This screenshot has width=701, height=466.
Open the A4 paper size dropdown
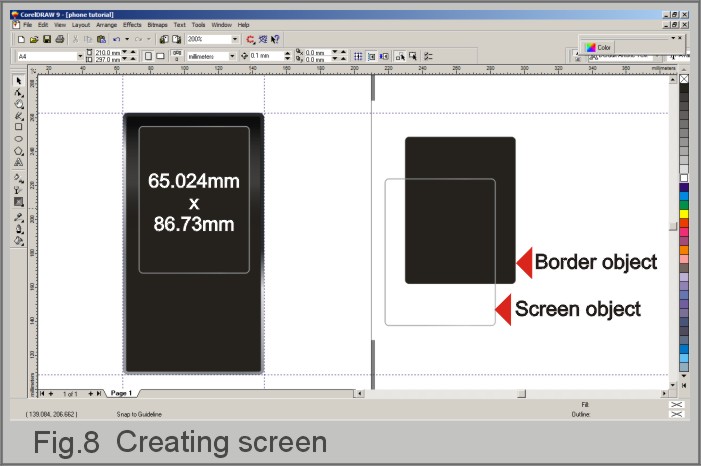pos(80,56)
